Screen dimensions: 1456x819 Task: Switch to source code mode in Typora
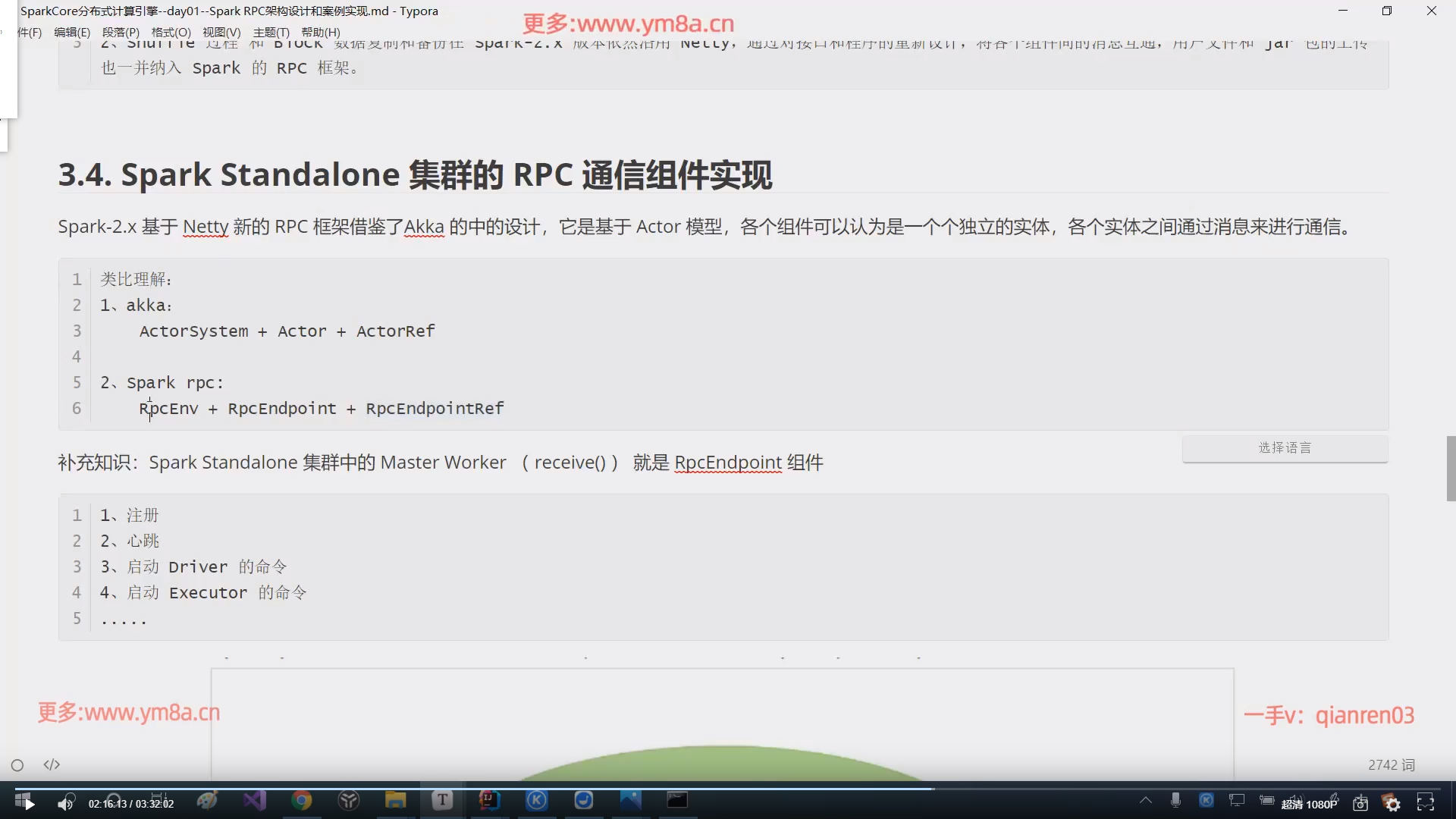click(51, 764)
